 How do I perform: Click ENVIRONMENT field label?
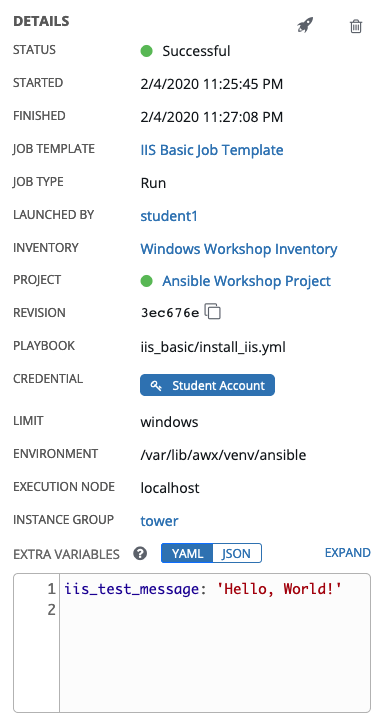(x=56, y=453)
